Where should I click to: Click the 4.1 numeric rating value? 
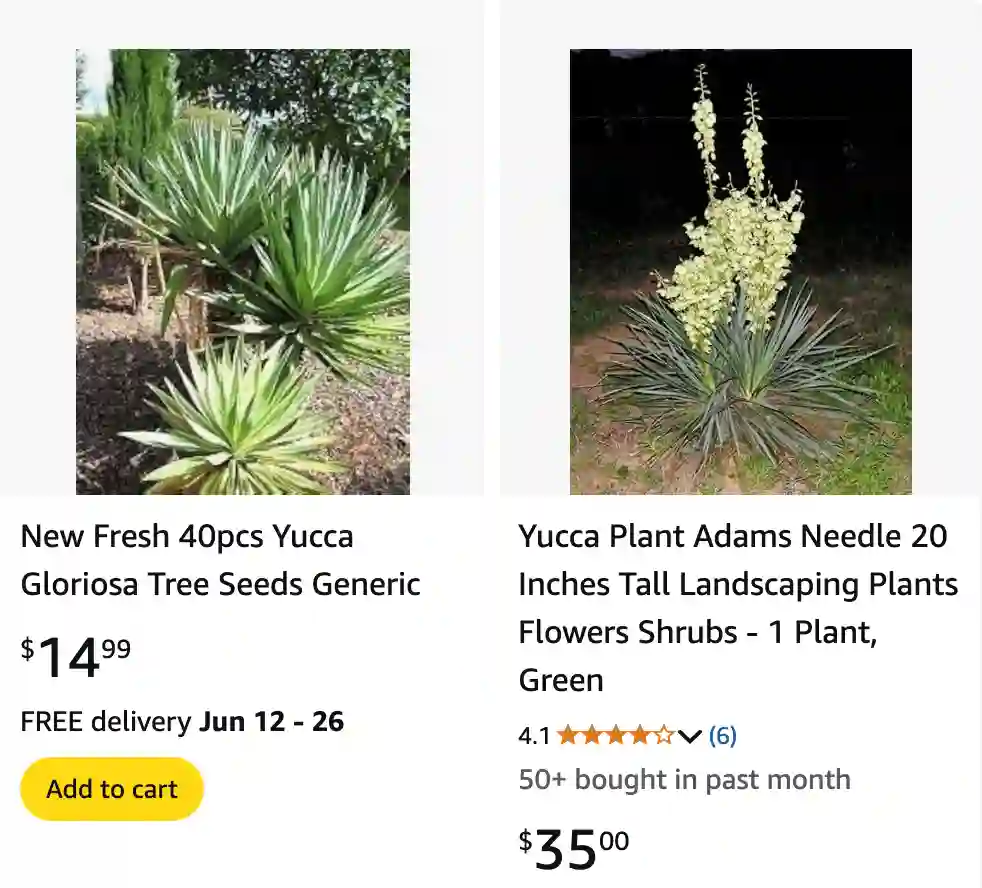click(535, 735)
